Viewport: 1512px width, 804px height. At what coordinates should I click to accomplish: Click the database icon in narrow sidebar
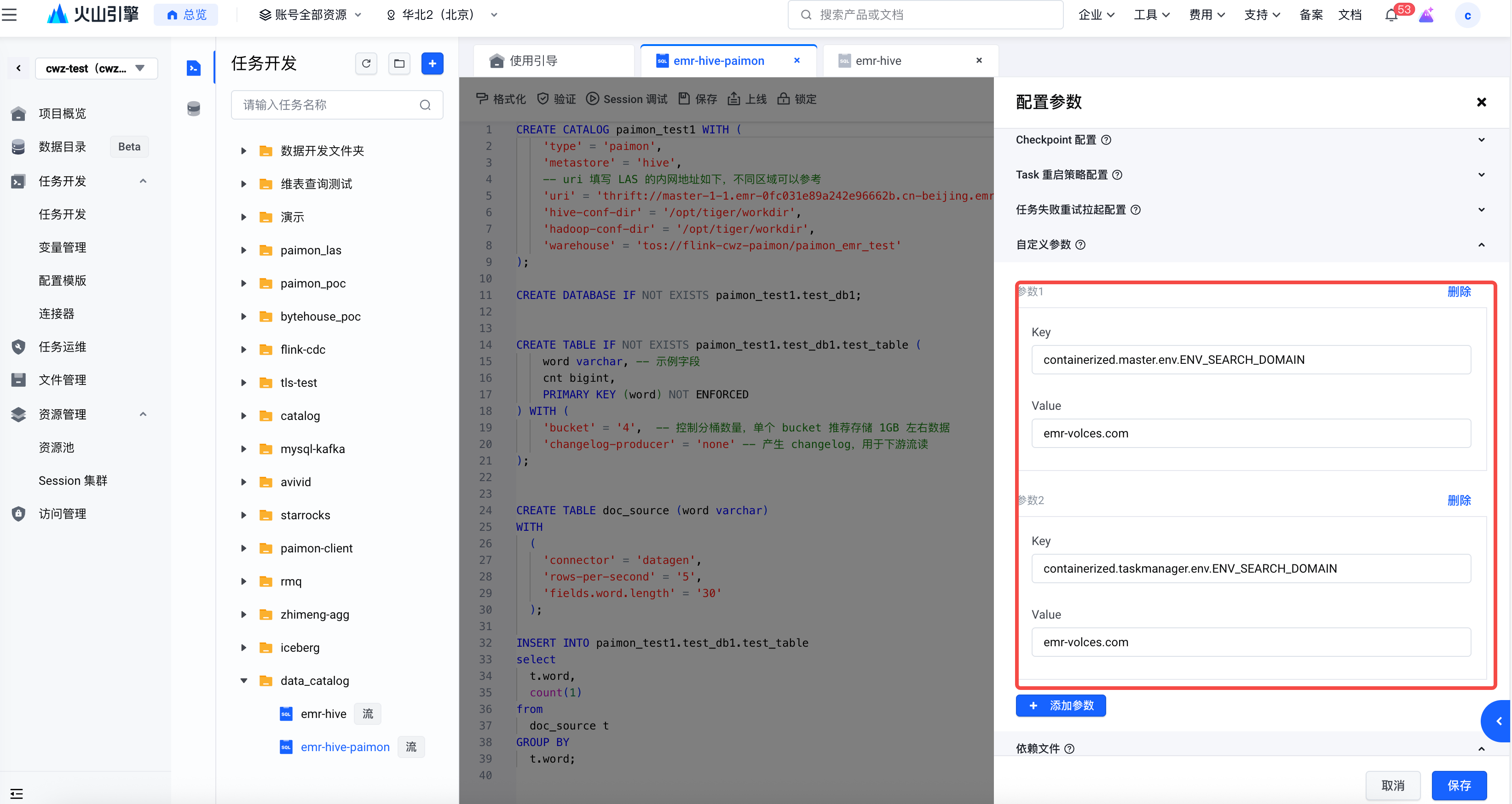194,109
